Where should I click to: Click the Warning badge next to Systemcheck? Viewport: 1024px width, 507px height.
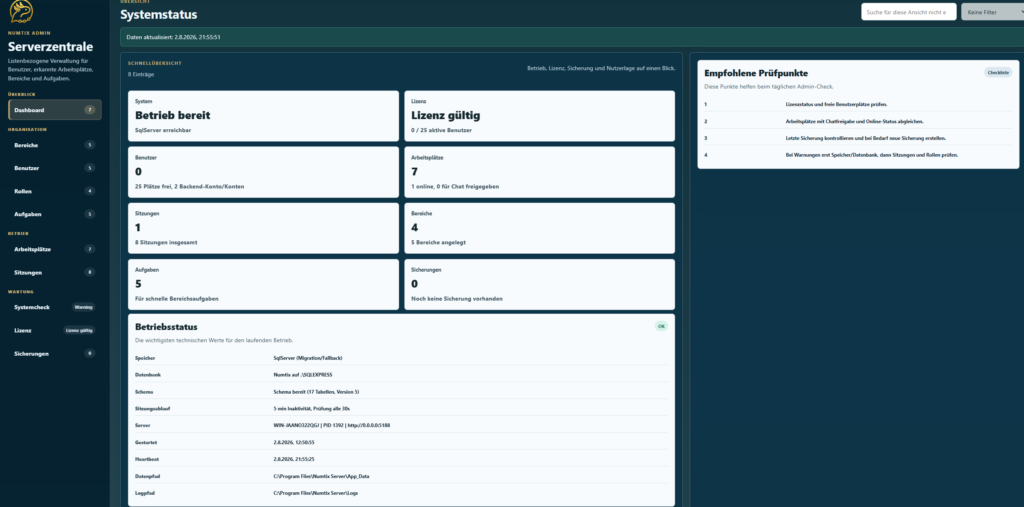click(83, 307)
